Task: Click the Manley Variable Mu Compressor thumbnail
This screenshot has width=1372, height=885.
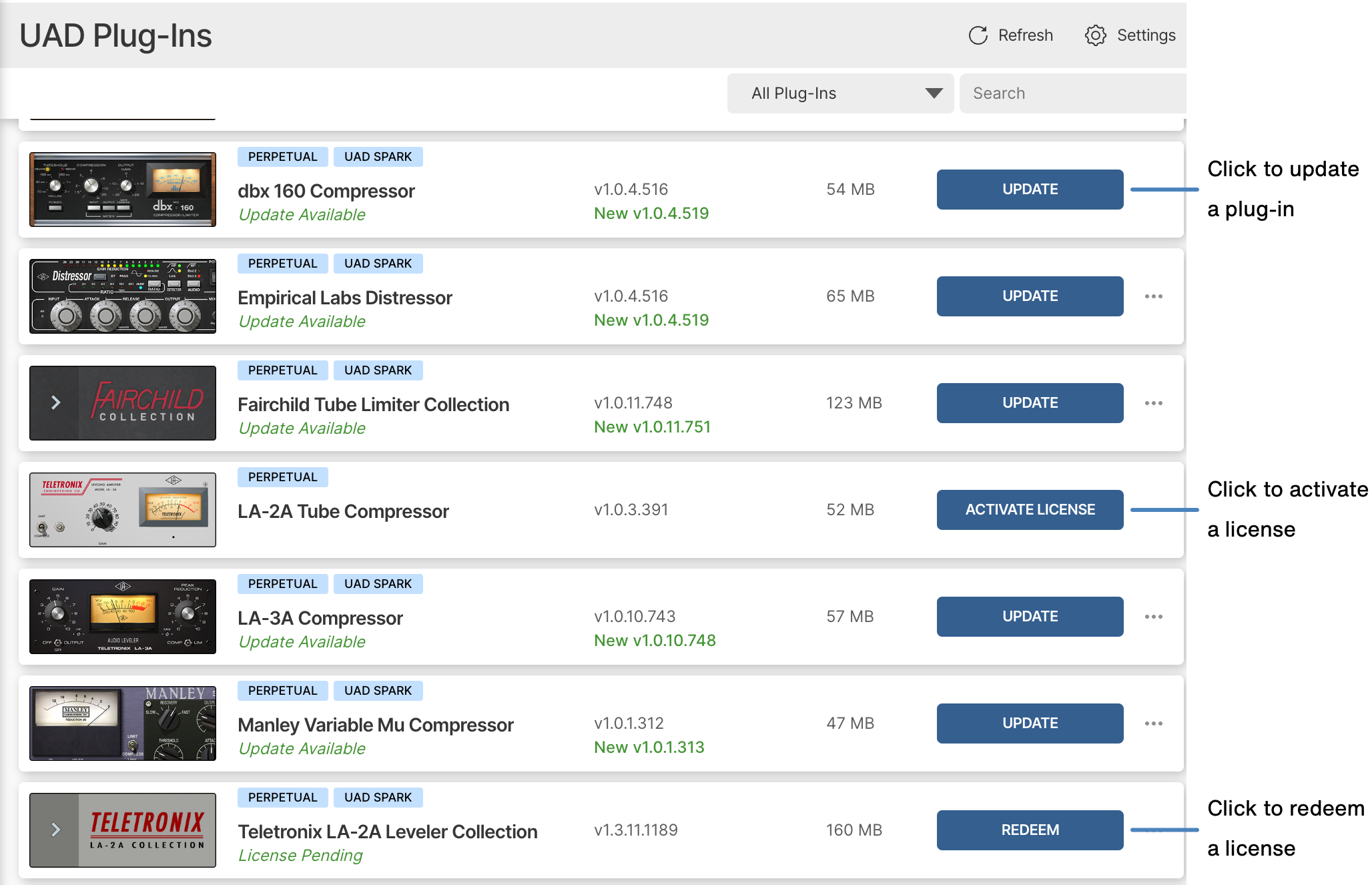Action: click(123, 723)
